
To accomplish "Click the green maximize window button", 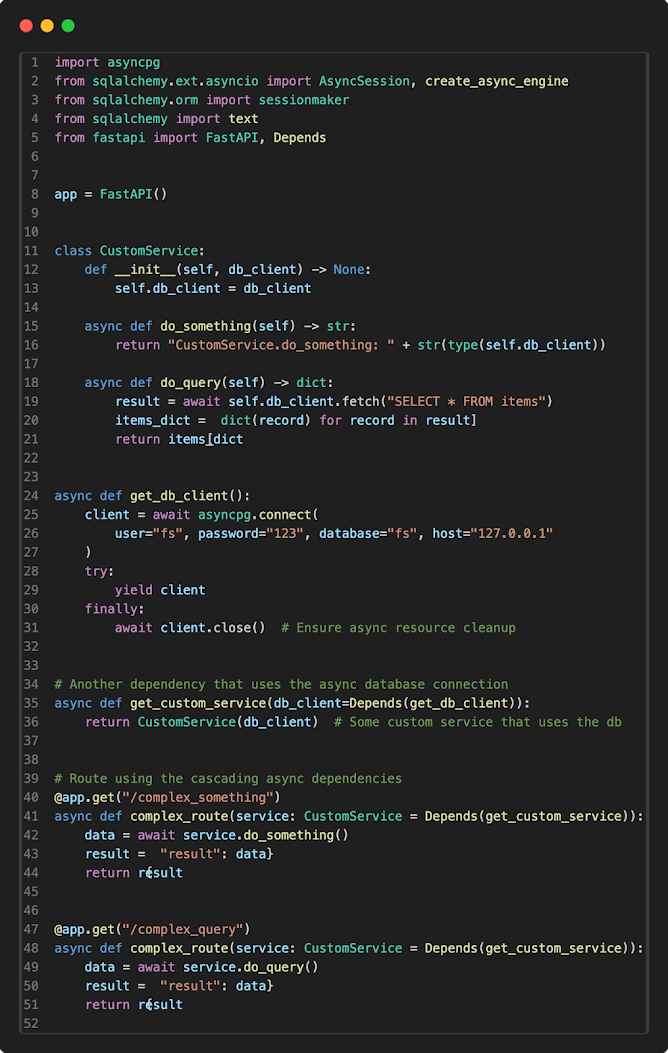I will point(68,26).
